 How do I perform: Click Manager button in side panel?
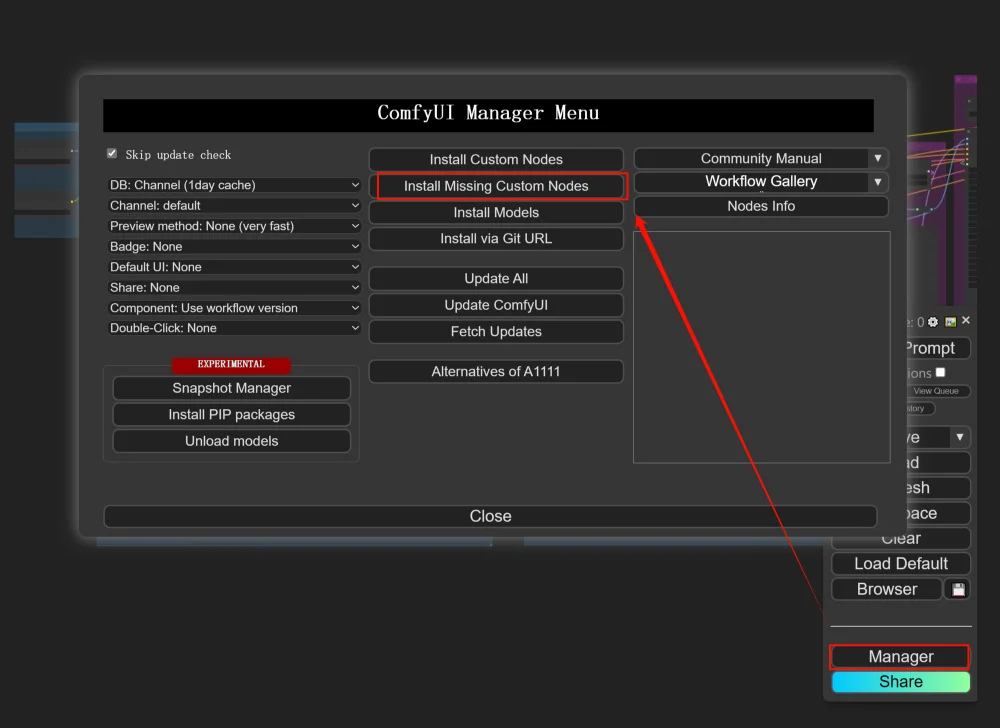coord(901,657)
